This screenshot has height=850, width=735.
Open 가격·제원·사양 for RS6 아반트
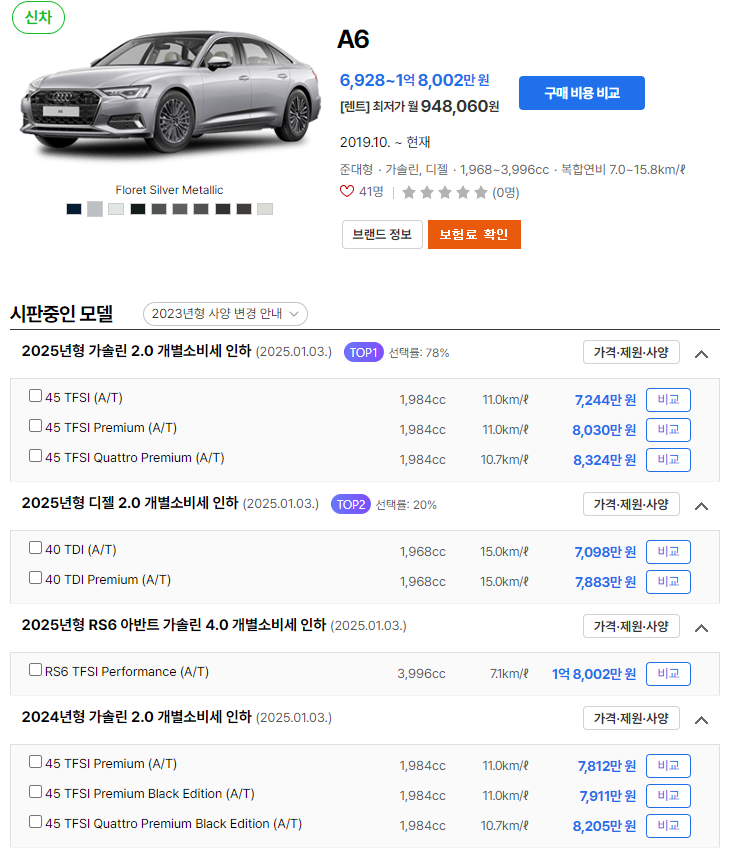[x=631, y=626]
